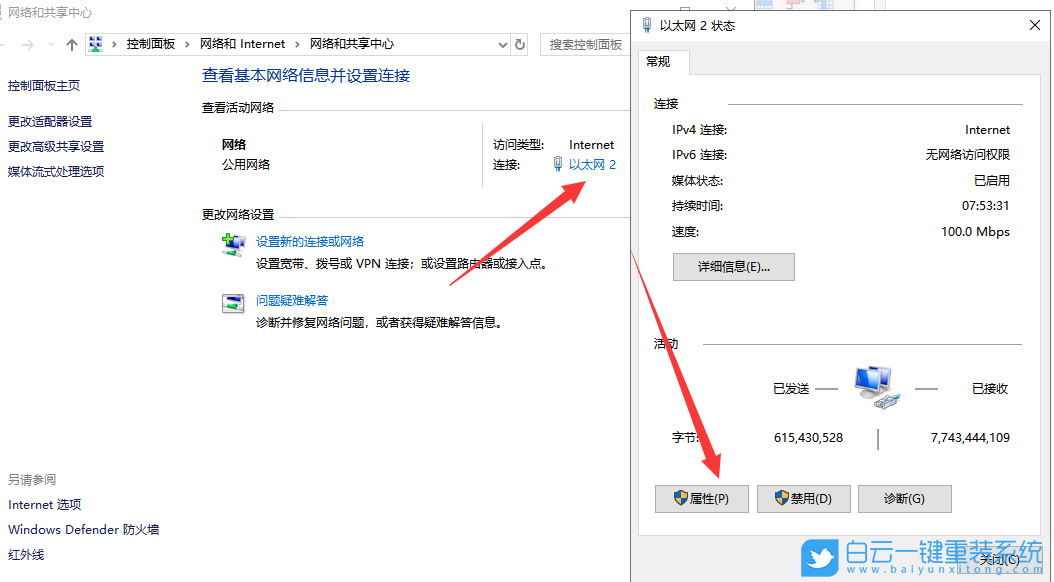Click the up-arrow navigation icon
This screenshot has height=582, width=1054.
point(71,44)
